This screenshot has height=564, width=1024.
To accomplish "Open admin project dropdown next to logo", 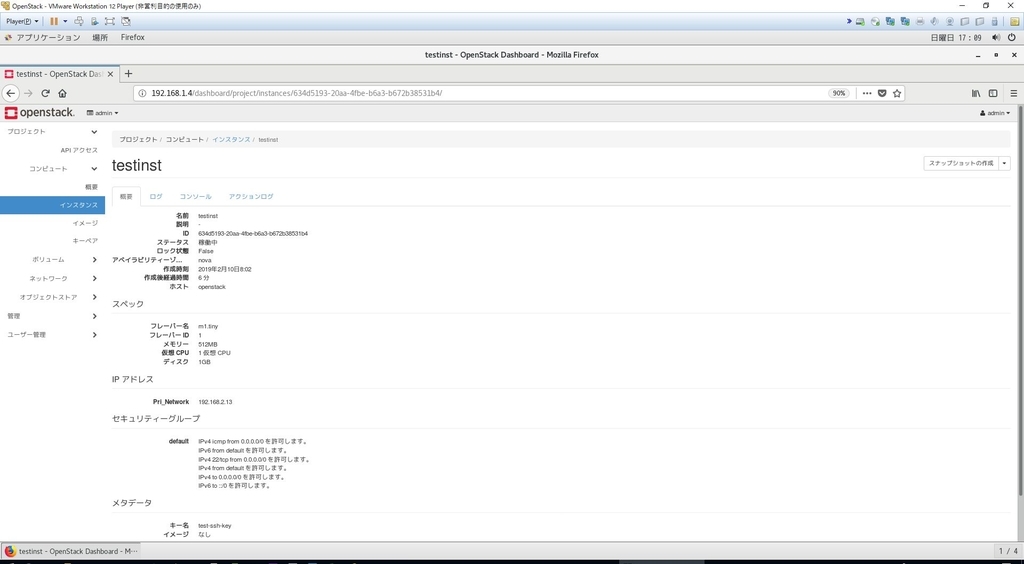I will [103, 113].
